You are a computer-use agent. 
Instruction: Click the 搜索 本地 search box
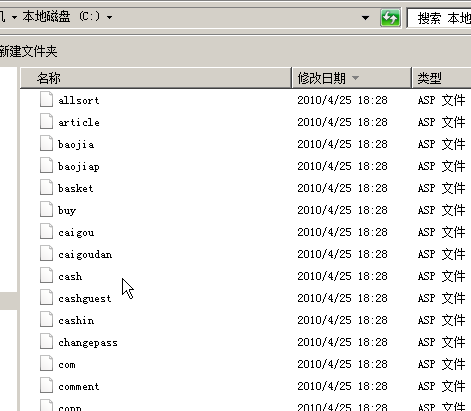click(x=439, y=18)
